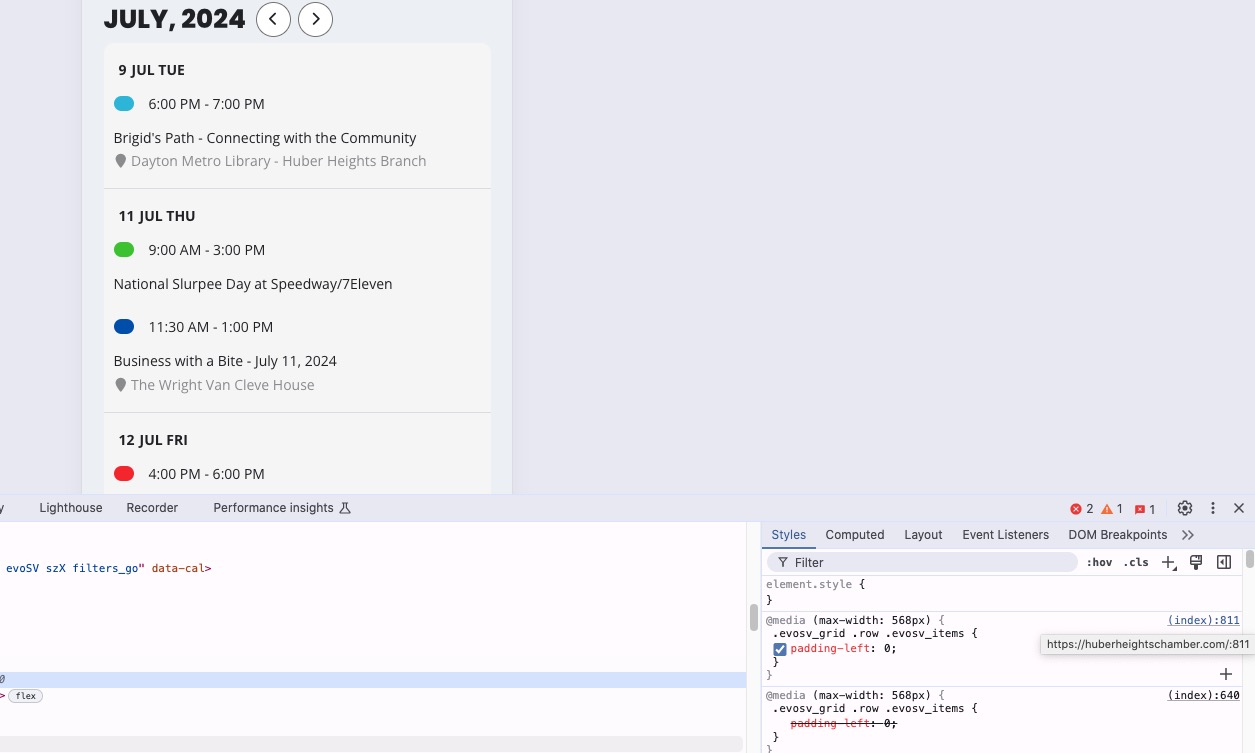Click the 9:00 AM - 3:00 PM time
This screenshot has height=753, width=1255.
point(207,250)
